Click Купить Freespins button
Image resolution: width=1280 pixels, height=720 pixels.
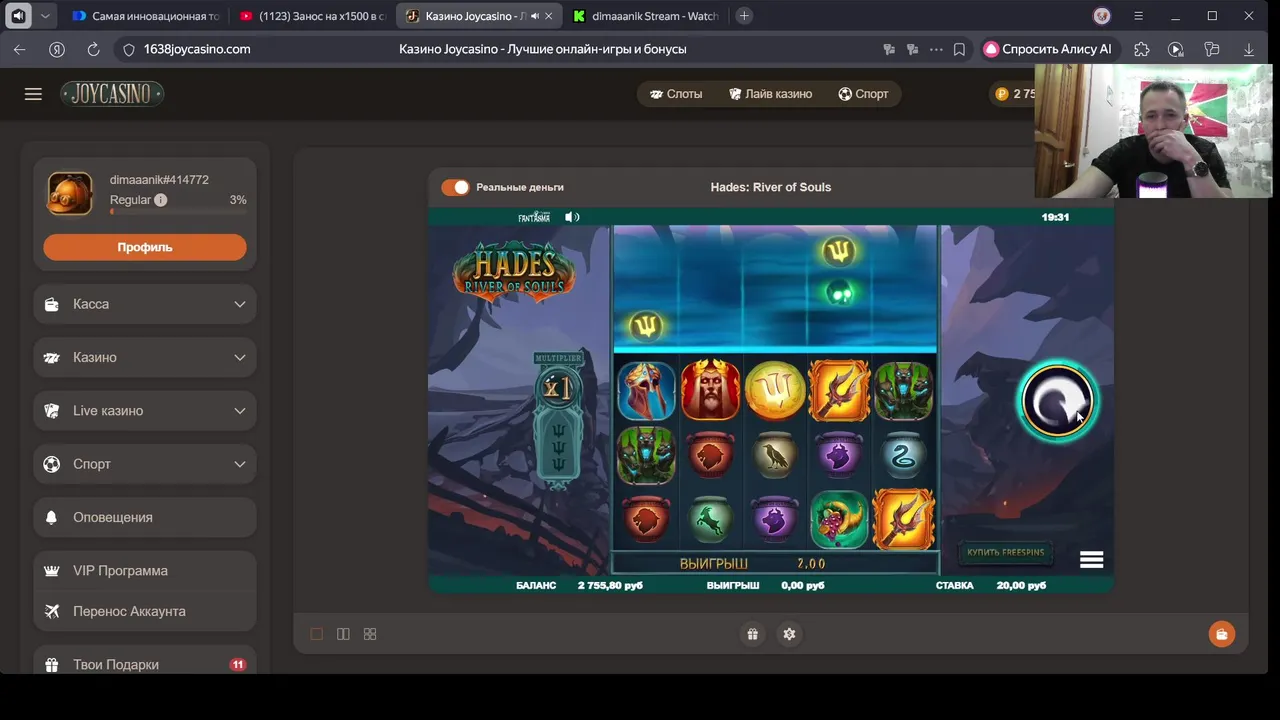click(1005, 552)
